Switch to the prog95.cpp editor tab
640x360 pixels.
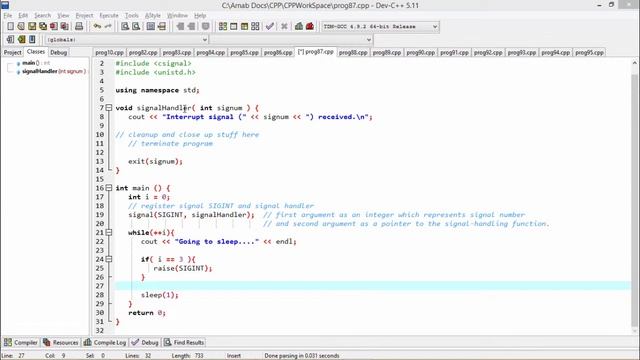click(x=589, y=53)
